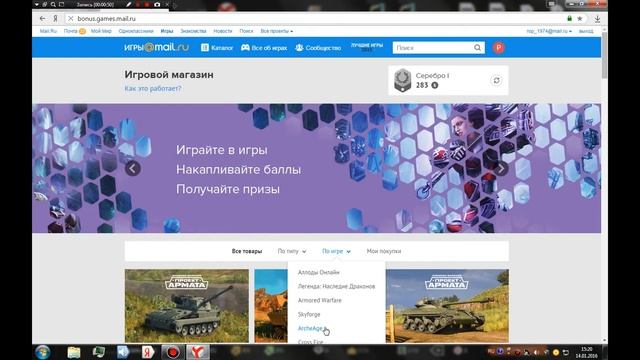Open the Windows Start button
Screen dimensions: 640x360
(x=42, y=352)
